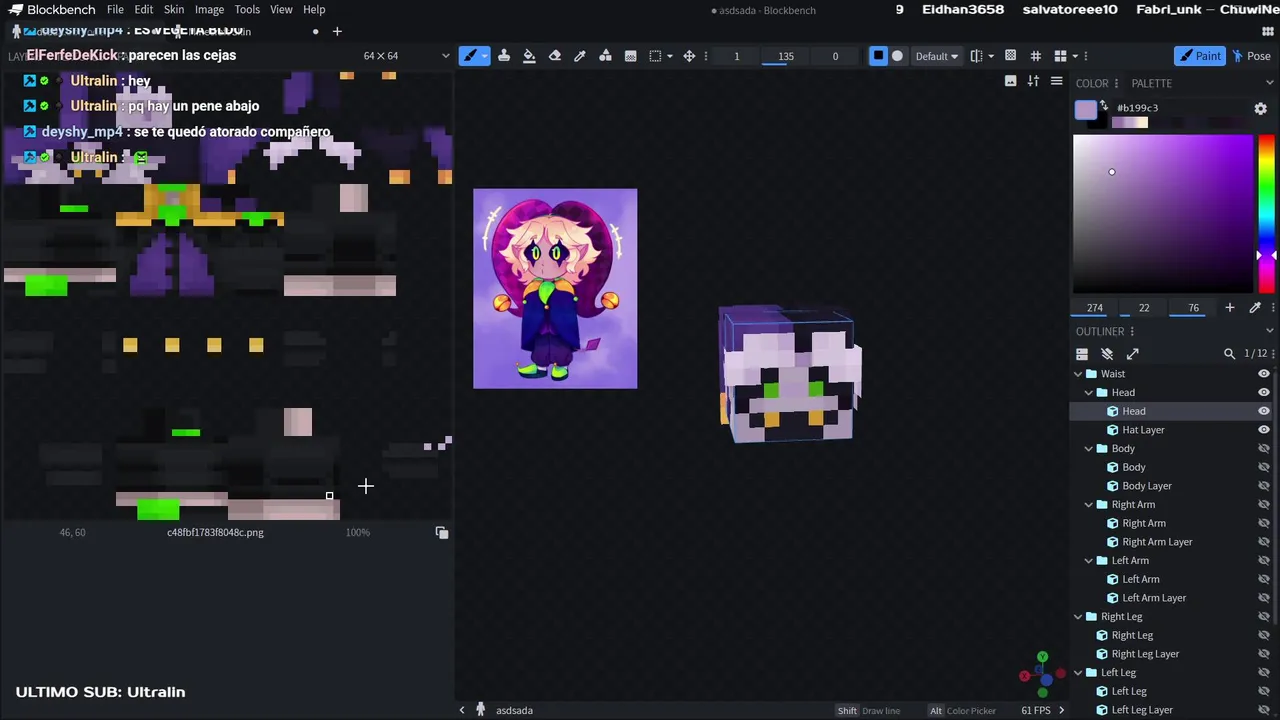Screen dimensions: 1280x720
Task: Select the Gradient tool
Action: tap(630, 56)
